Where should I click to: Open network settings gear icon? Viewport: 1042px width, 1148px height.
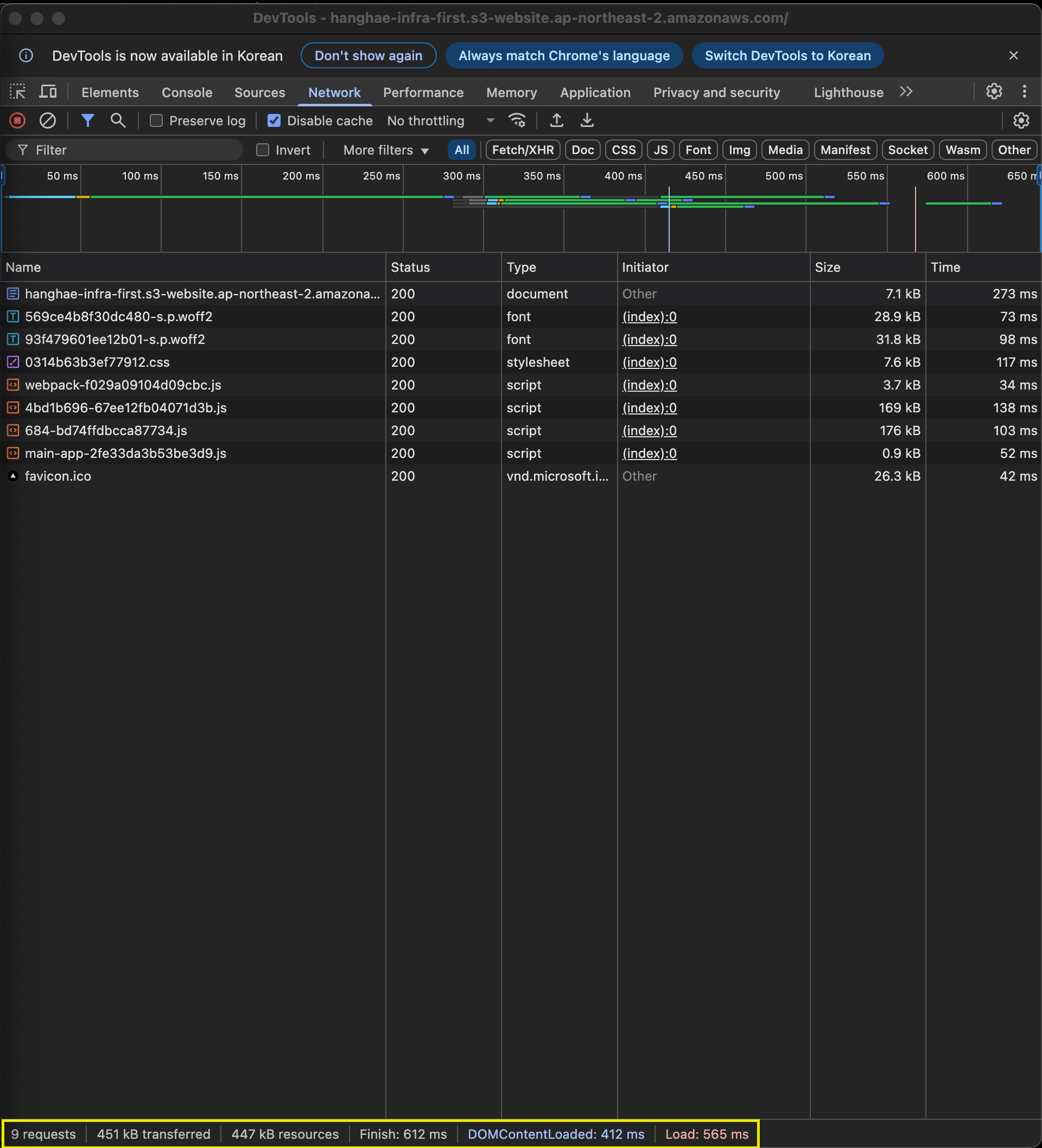coord(1021,121)
